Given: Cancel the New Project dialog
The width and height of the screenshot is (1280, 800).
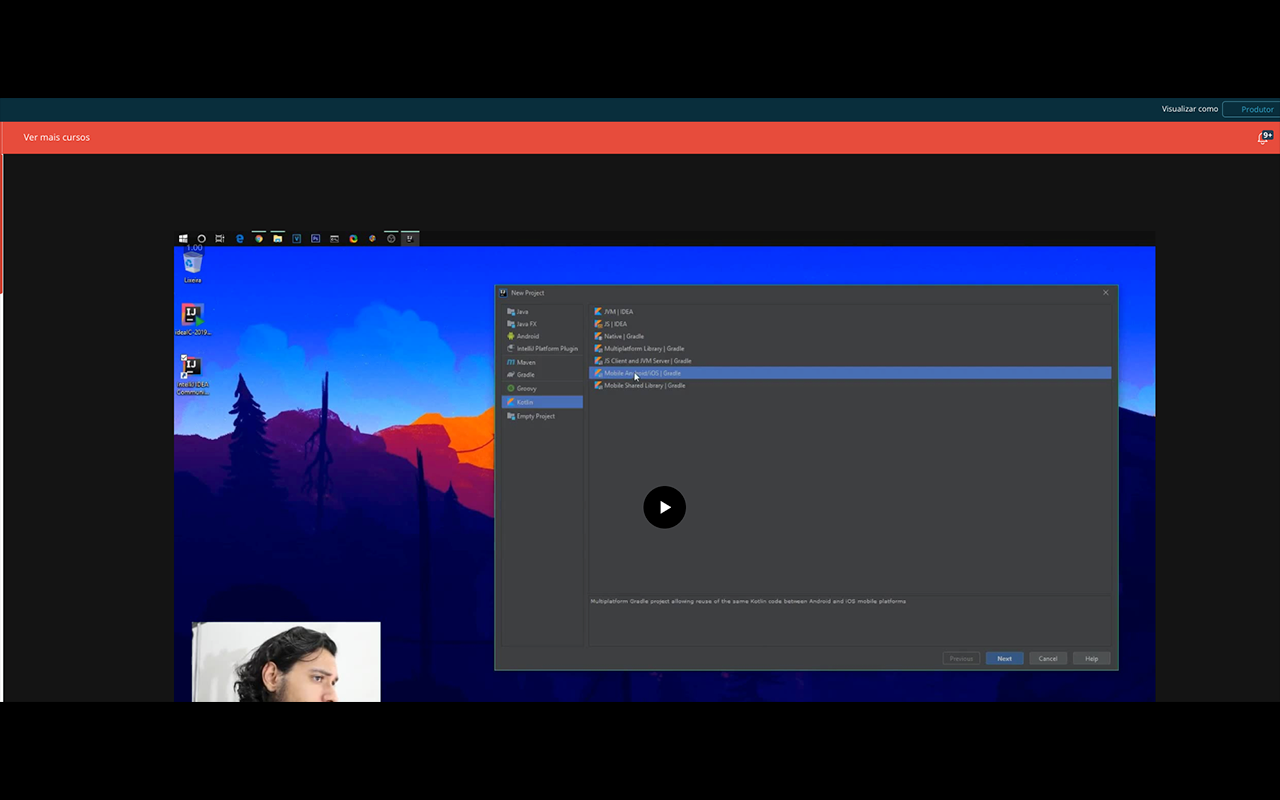Looking at the screenshot, I should click(1048, 658).
